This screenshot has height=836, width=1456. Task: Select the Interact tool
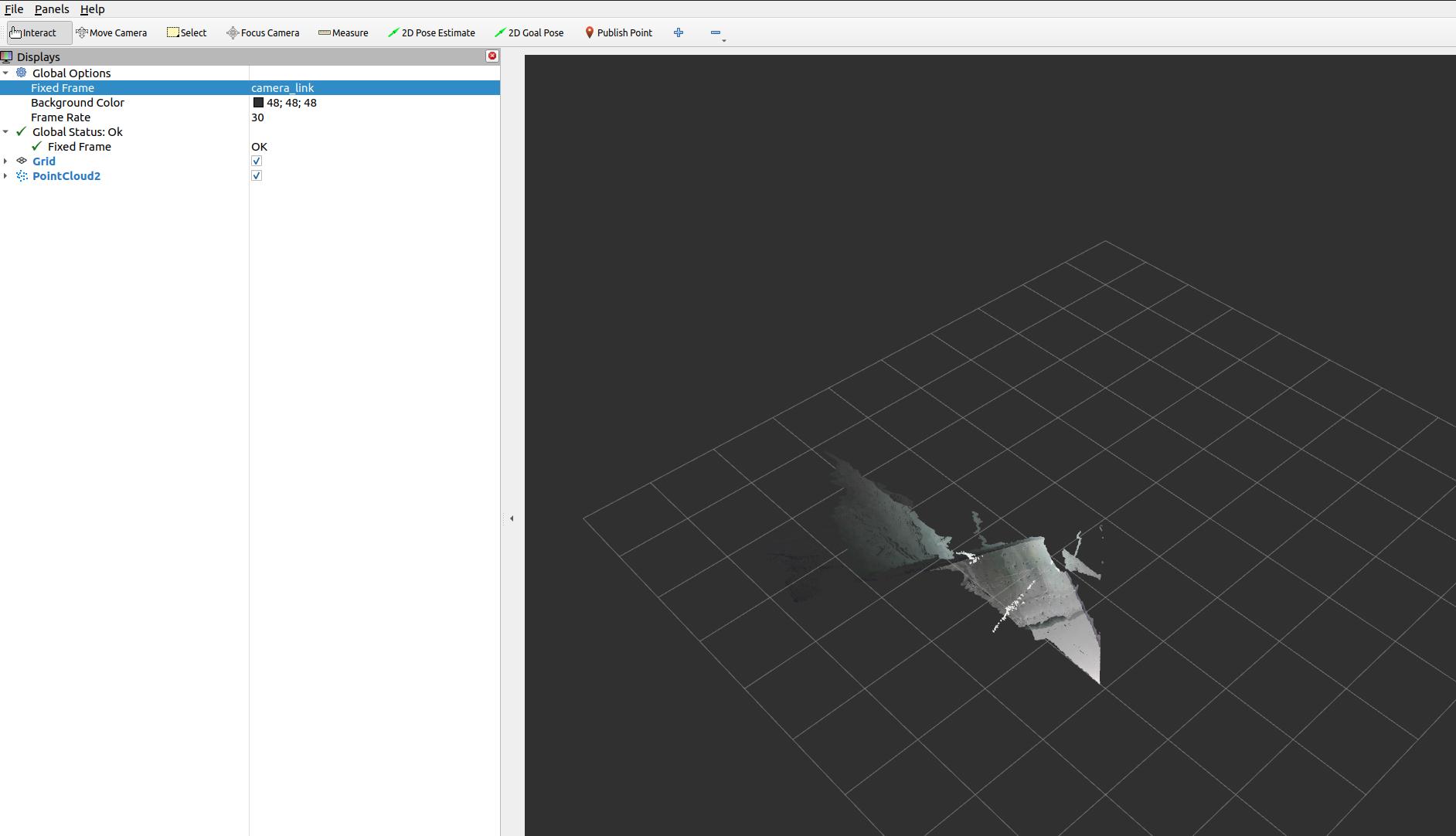(x=37, y=32)
